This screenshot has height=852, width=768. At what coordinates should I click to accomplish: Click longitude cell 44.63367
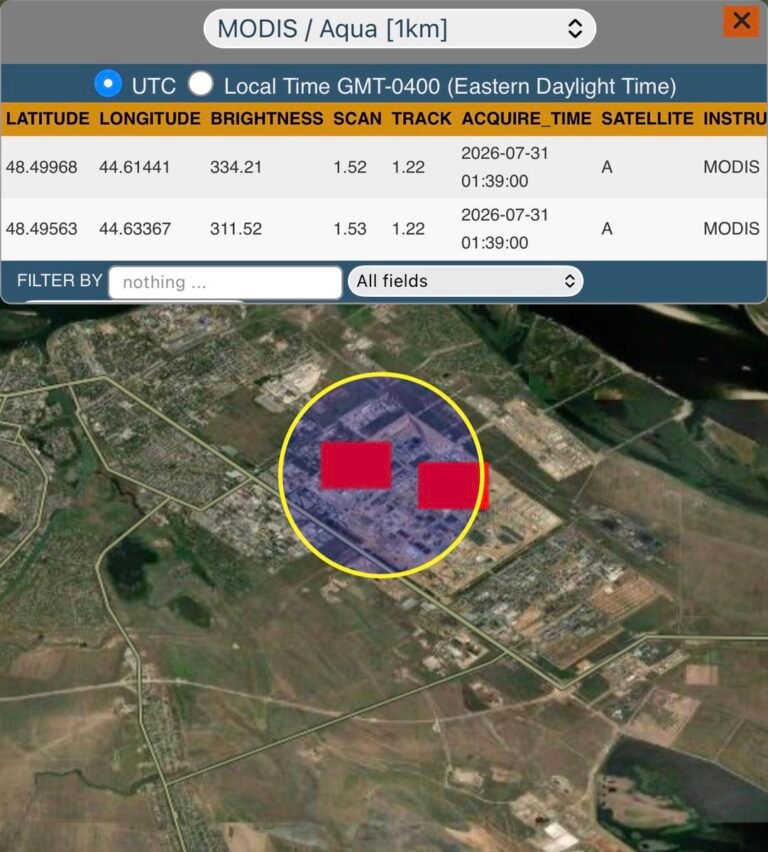click(135, 229)
